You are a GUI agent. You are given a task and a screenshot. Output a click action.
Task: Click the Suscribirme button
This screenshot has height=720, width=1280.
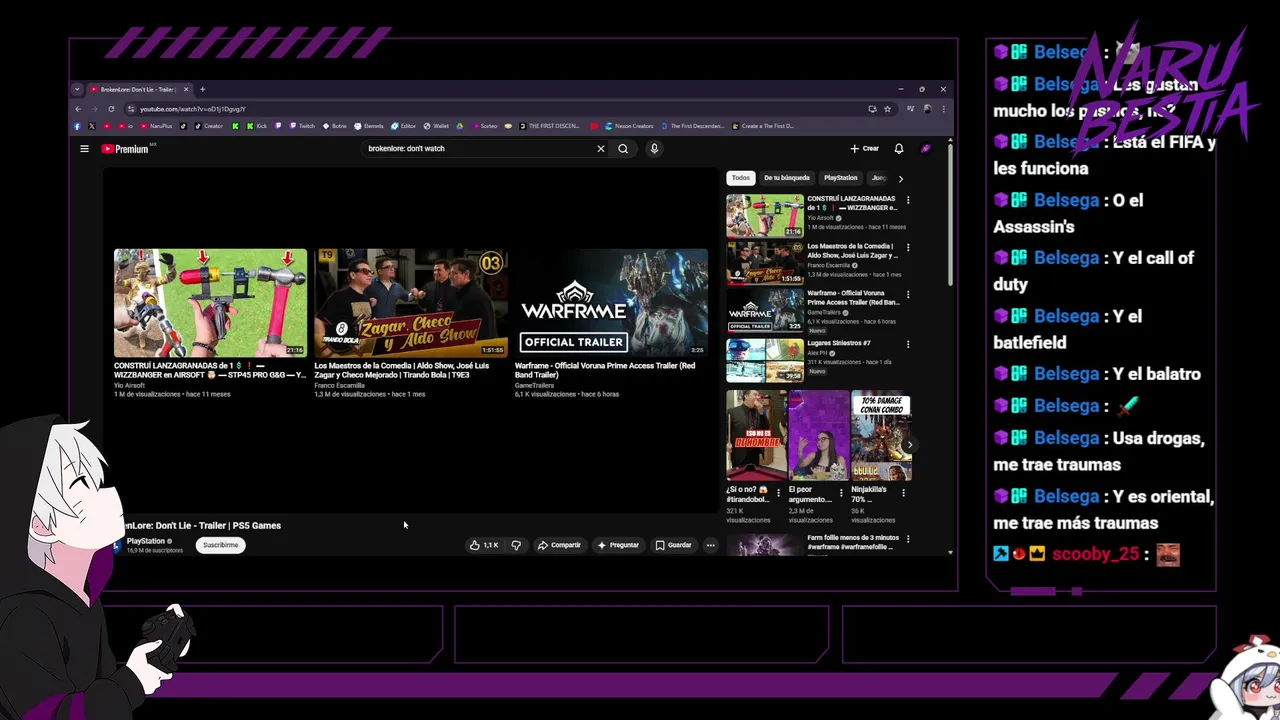[220, 545]
